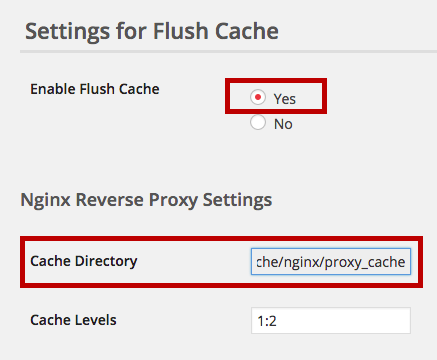Click the Nginx Reverse Proxy Settings heading

click(x=146, y=200)
